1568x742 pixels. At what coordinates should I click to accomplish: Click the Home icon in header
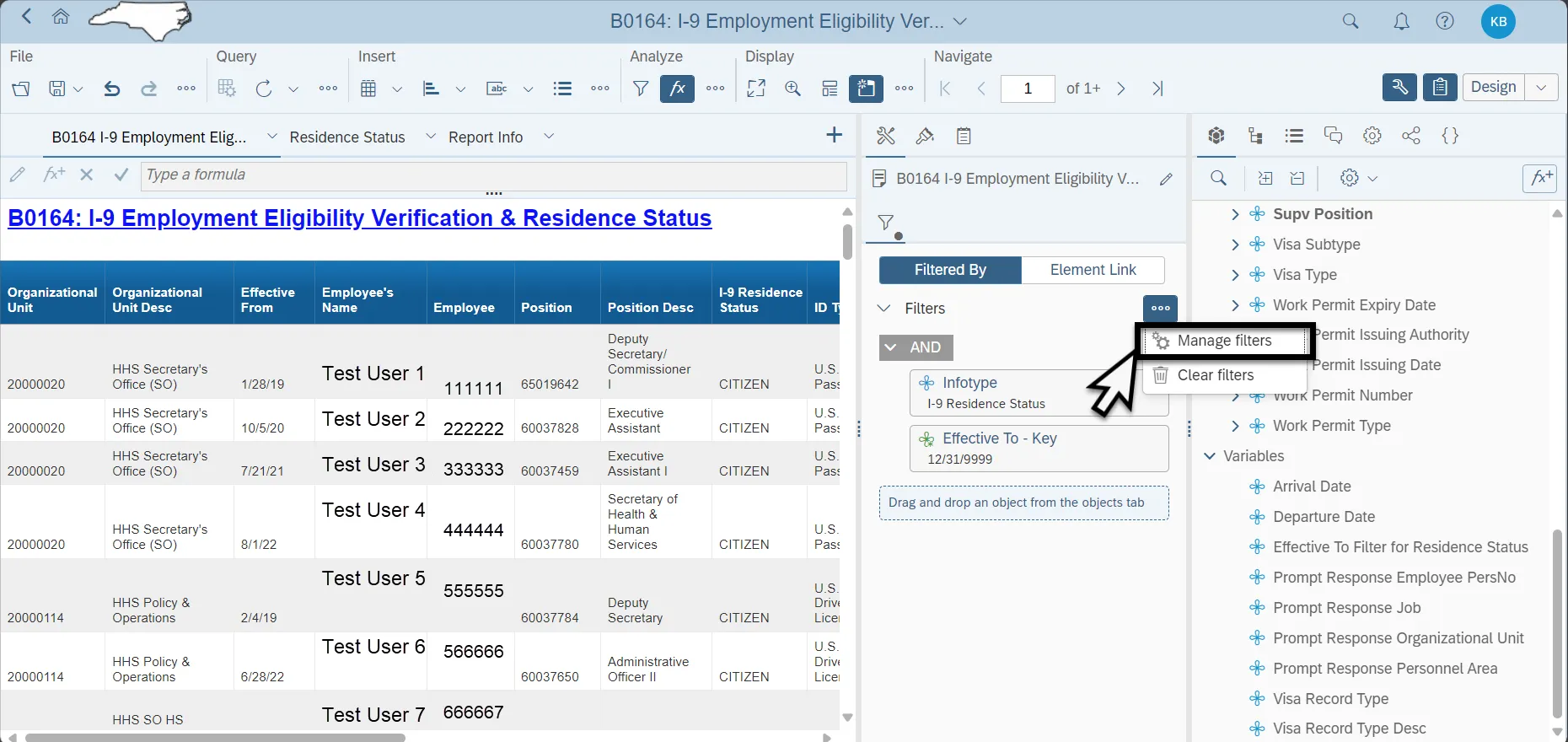(61, 17)
